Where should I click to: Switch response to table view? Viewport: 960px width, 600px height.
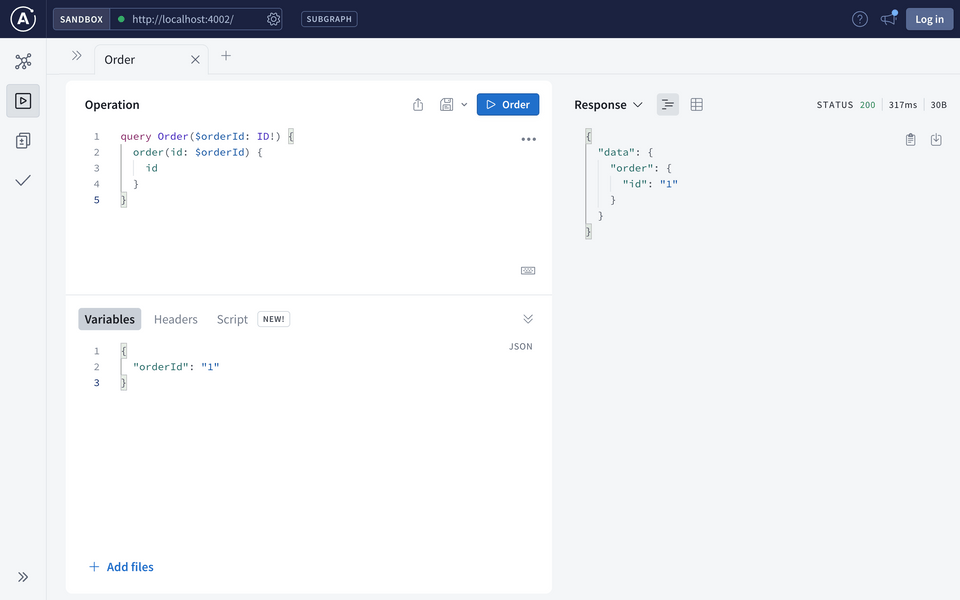[x=696, y=105]
